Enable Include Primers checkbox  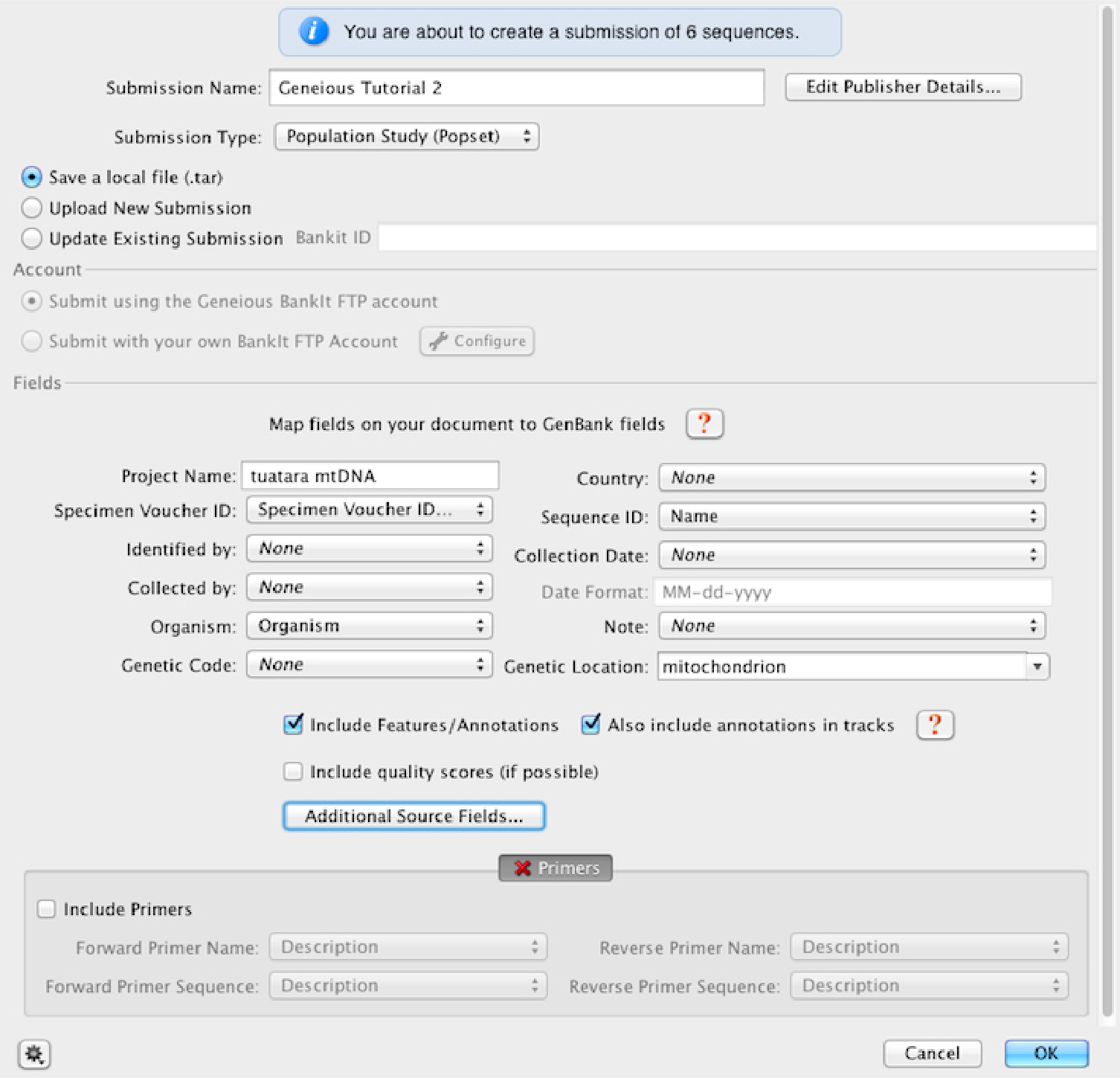pyautogui.click(x=47, y=909)
